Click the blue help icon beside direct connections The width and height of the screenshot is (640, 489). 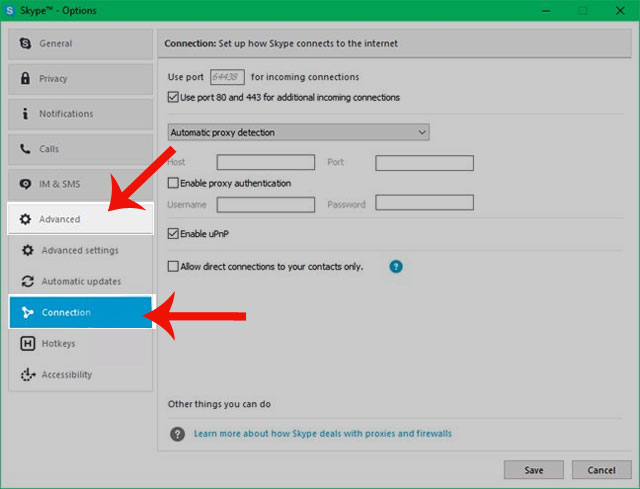(396, 267)
